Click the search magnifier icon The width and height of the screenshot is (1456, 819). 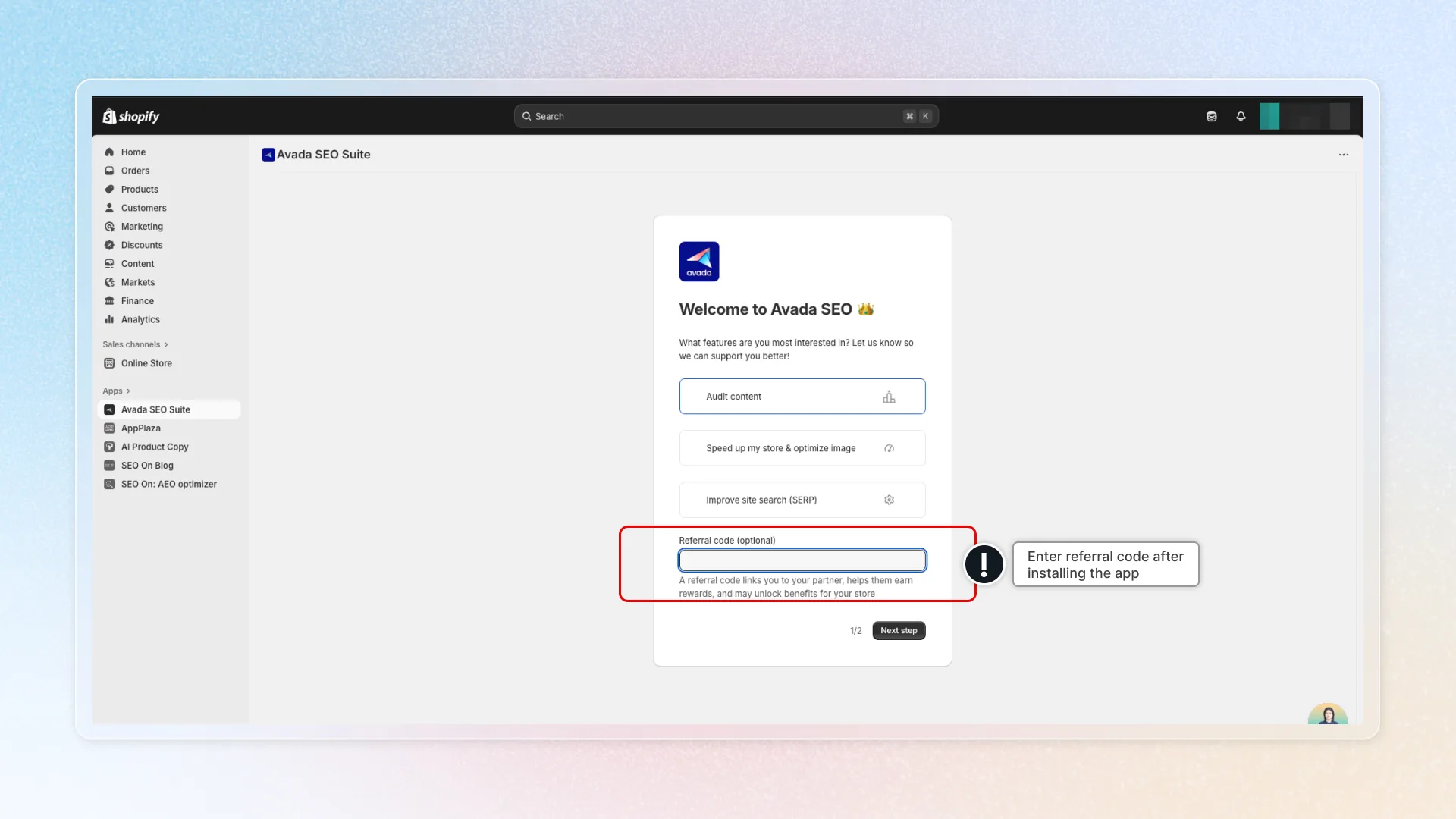click(x=526, y=116)
